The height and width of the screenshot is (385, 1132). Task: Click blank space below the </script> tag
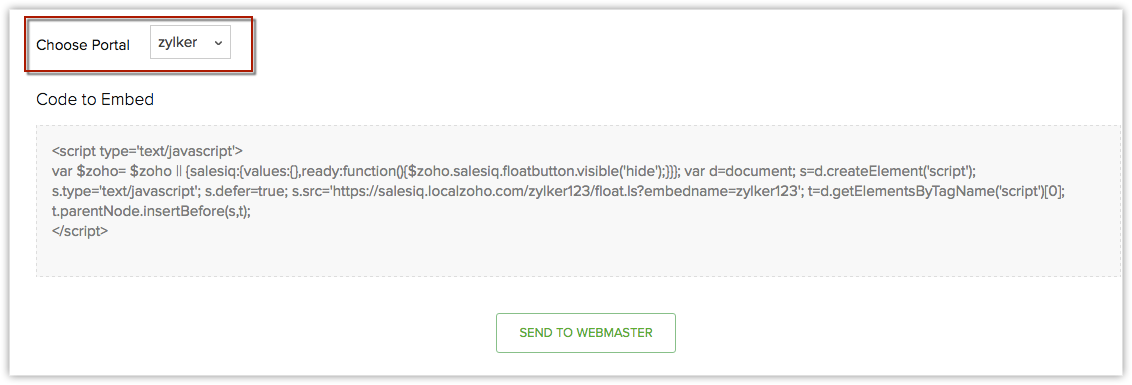pos(578,259)
